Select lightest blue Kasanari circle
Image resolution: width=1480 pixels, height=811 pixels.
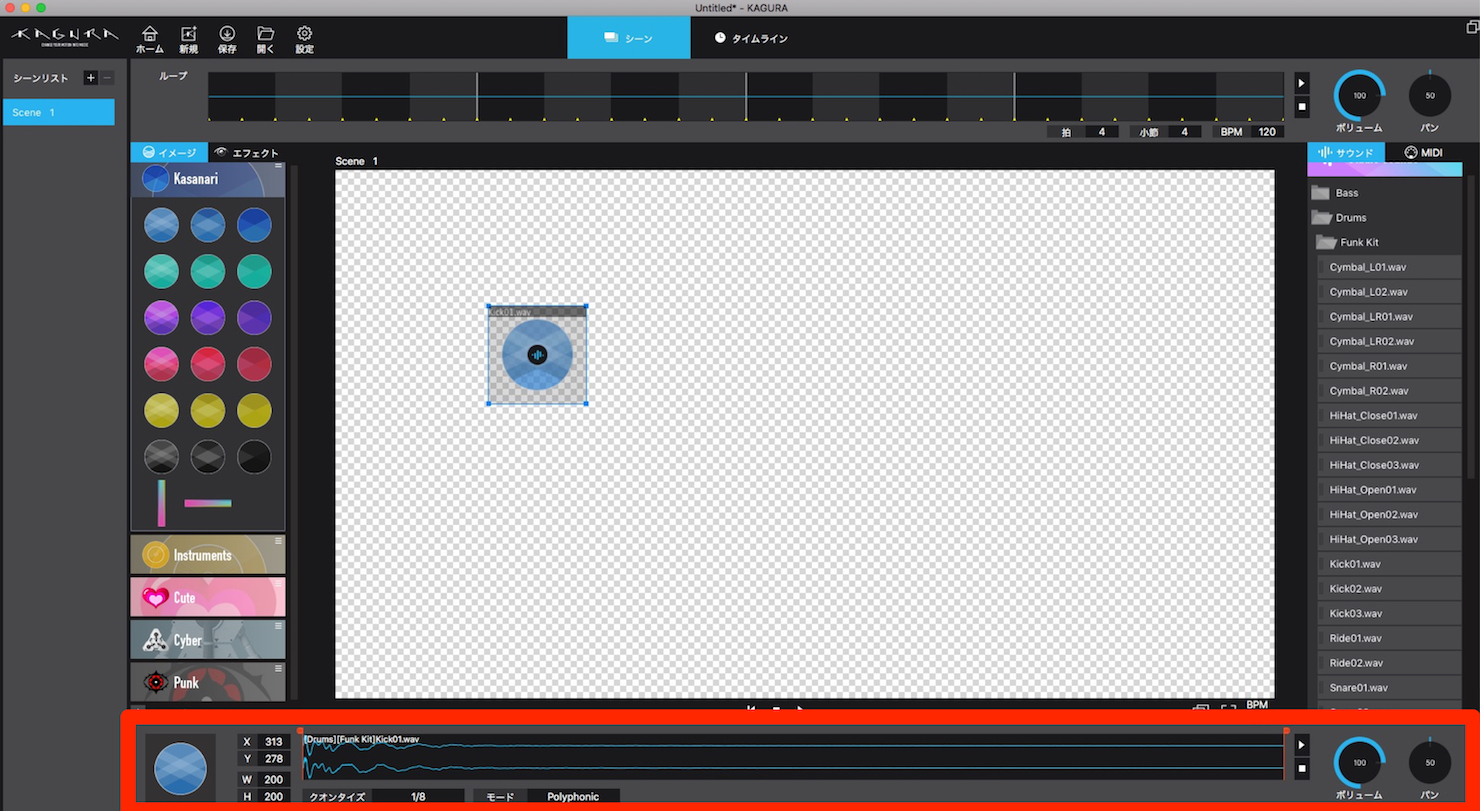pos(161,225)
